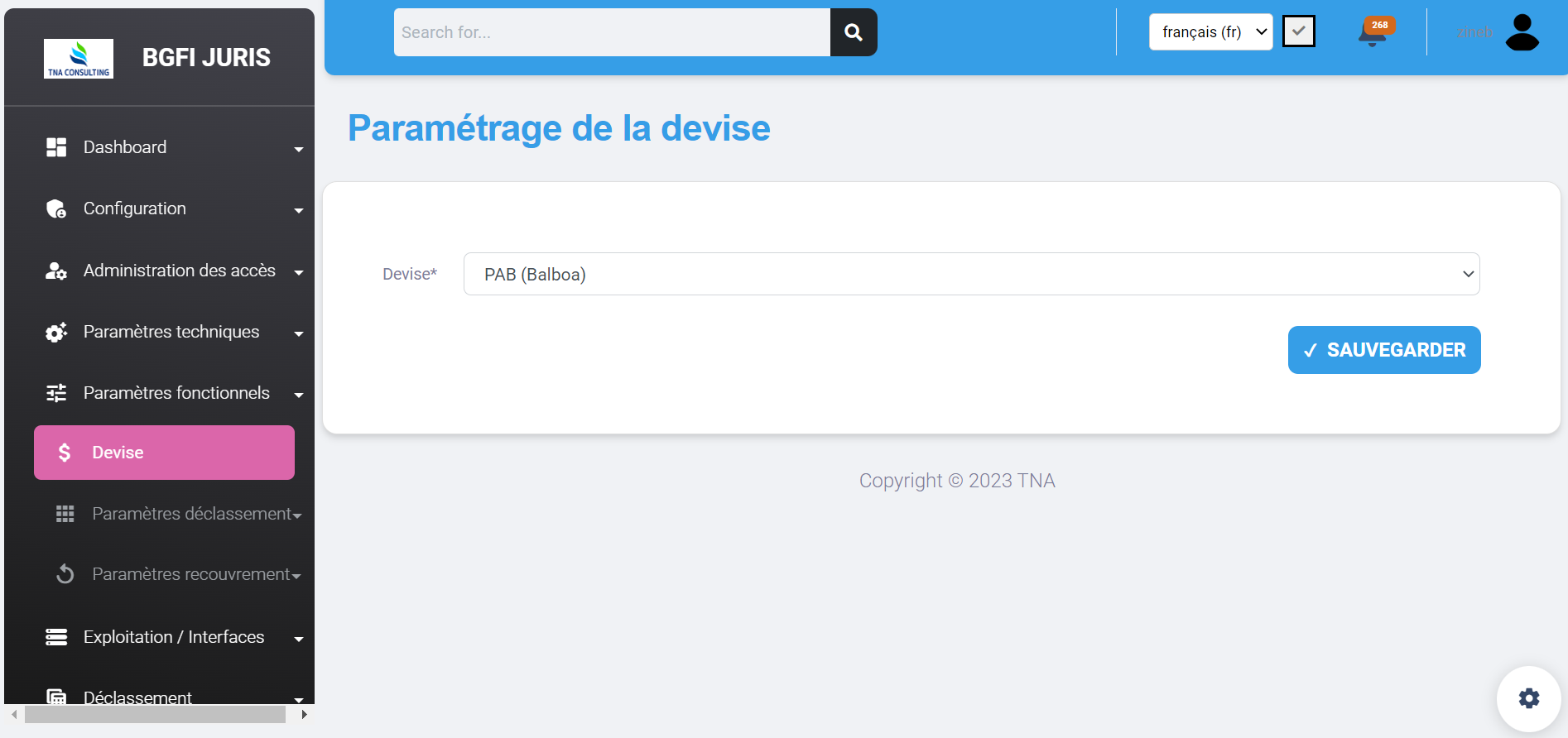Click the BGFI JURIS title link

tap(206, 58)
